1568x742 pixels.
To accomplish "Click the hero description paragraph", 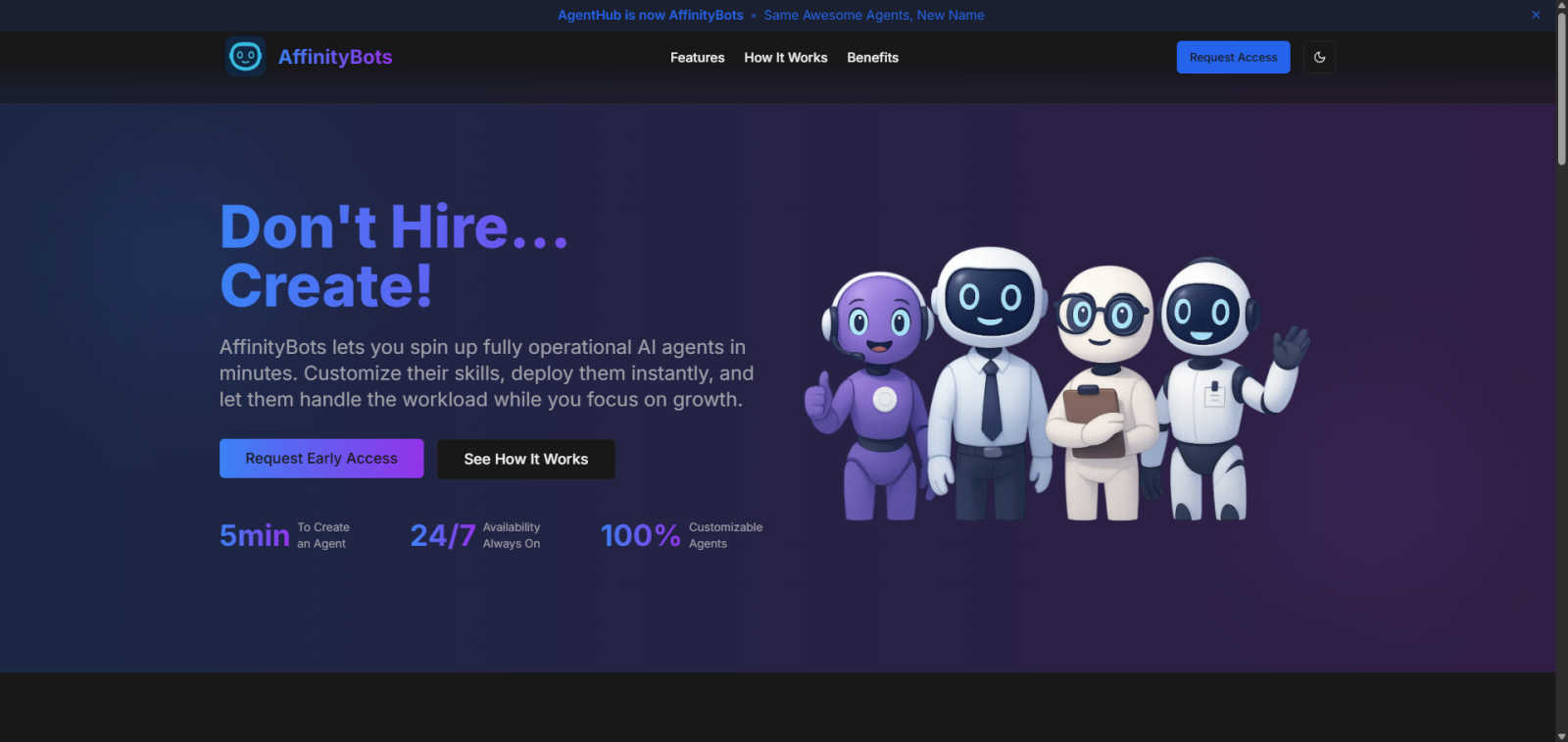I will (x=486, y=373).
